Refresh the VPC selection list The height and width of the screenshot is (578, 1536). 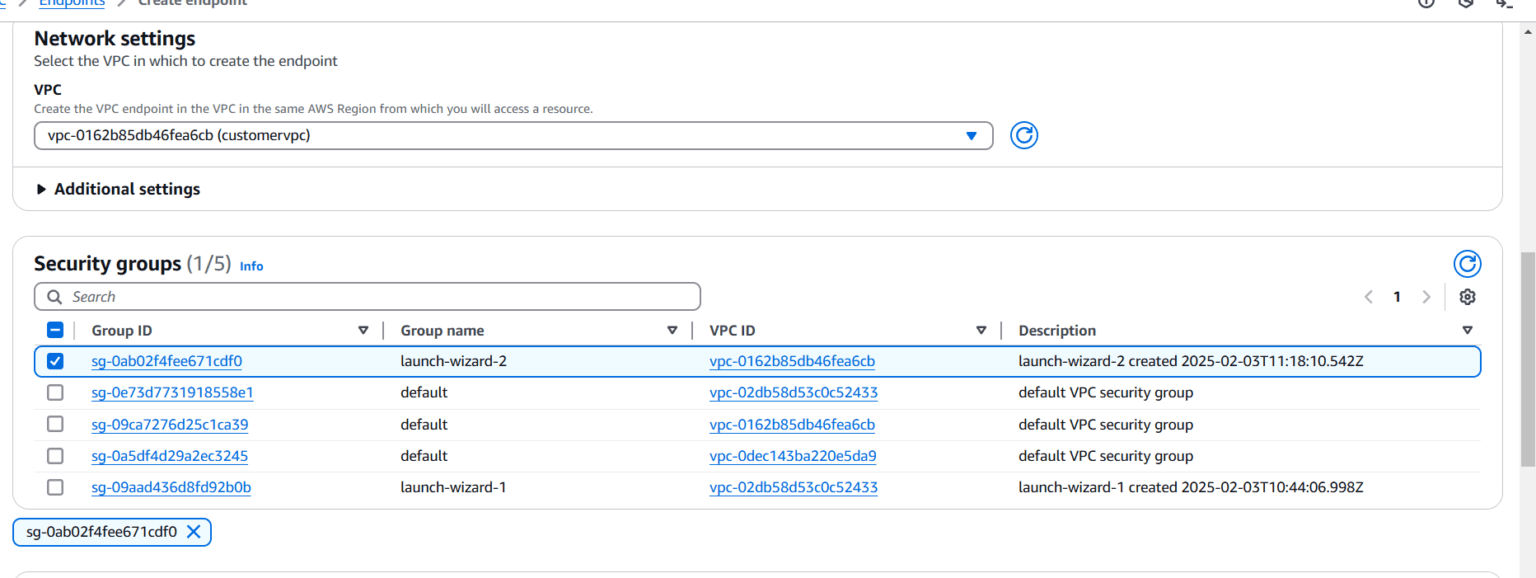click(x=1024, y=135)
